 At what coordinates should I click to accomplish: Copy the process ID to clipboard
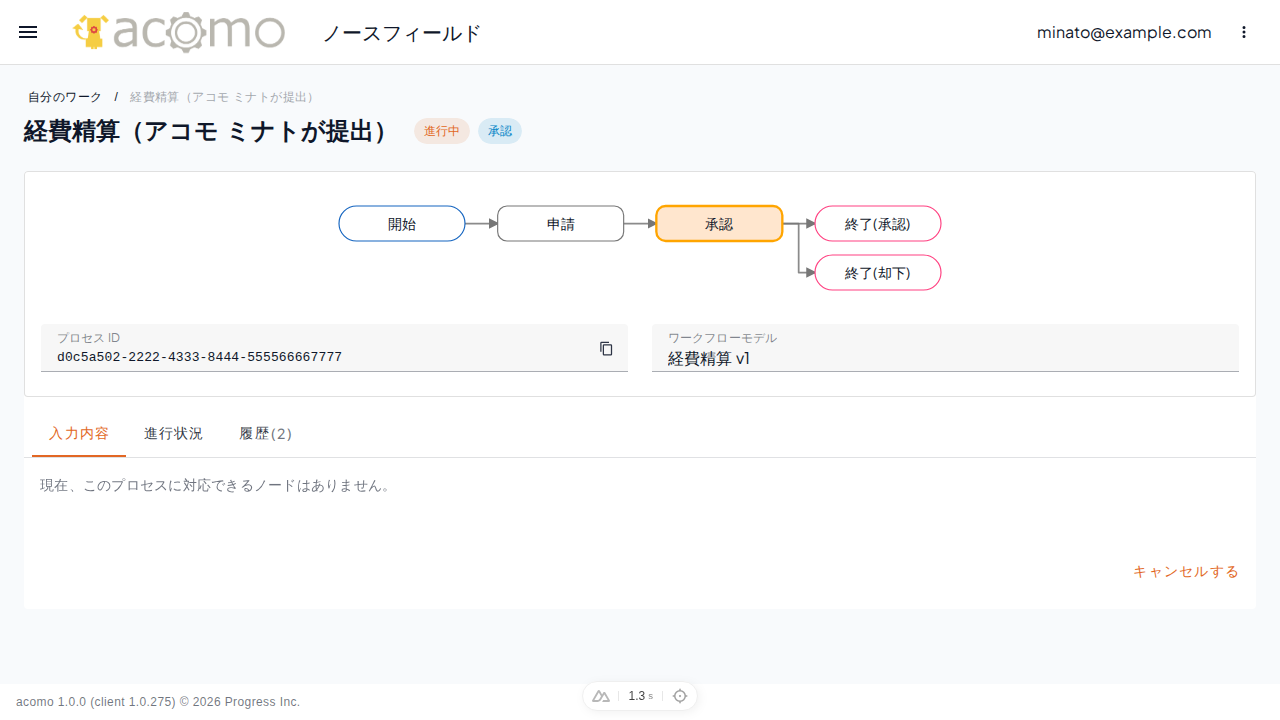(x=606, y=348)
